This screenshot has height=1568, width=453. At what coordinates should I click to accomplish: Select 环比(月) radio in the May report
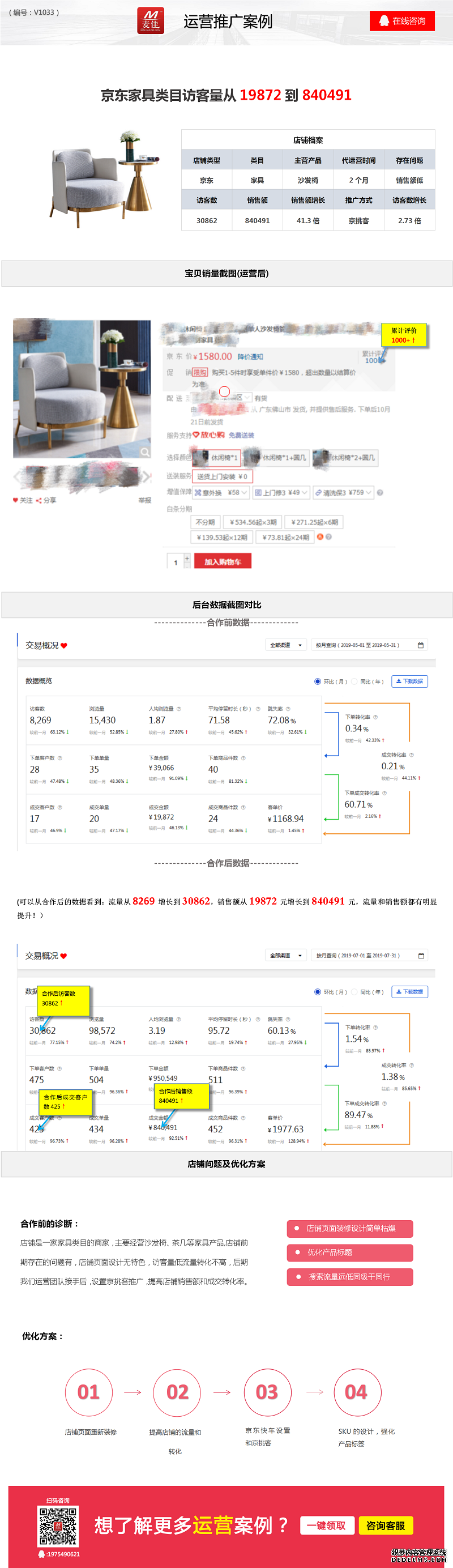click(x=318, y=681)
